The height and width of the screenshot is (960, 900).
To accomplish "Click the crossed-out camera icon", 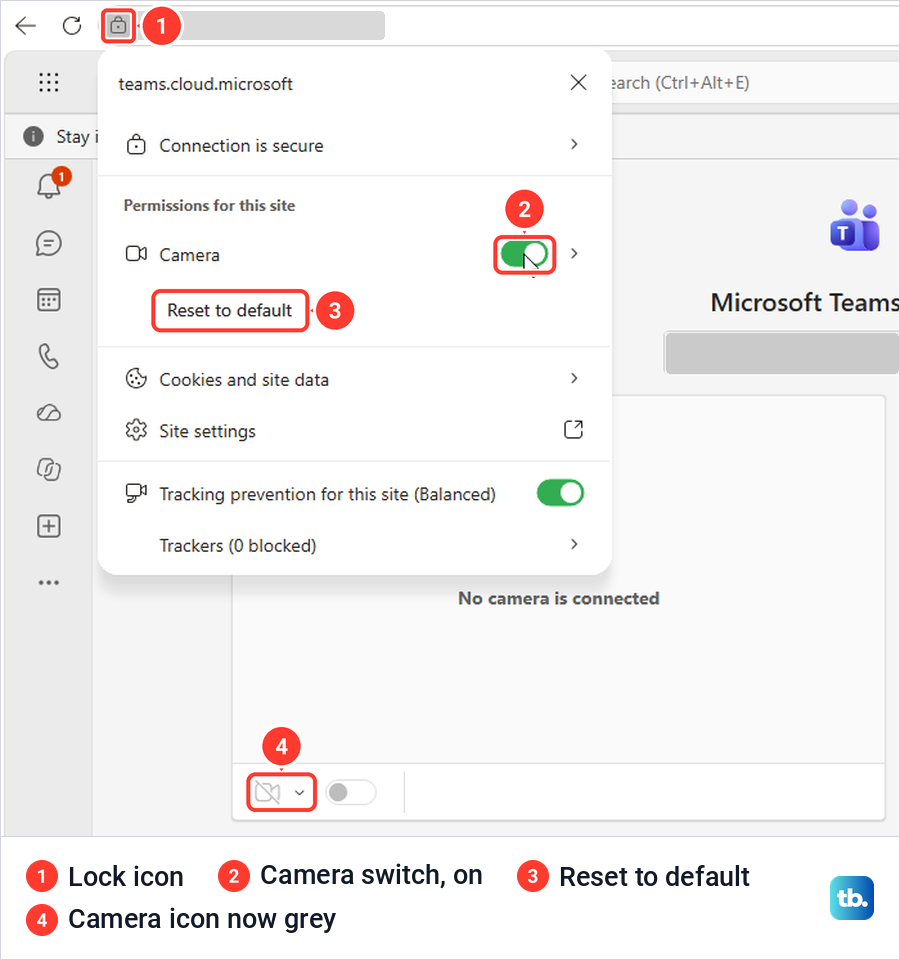I will pyautogui.click(x=268, y=792).
